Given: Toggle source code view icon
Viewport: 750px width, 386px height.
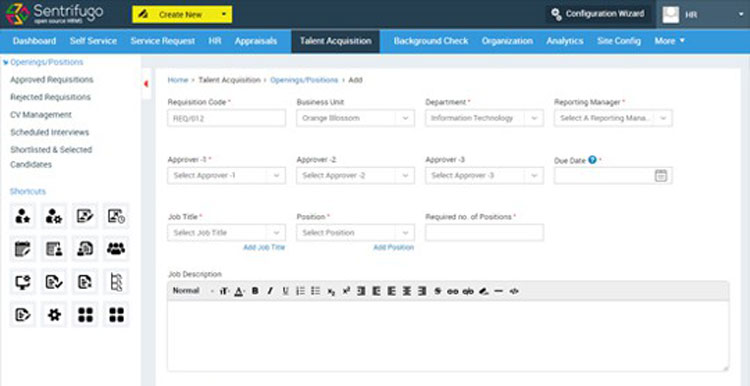Looking at the screenshot, I should coord(514,291).
